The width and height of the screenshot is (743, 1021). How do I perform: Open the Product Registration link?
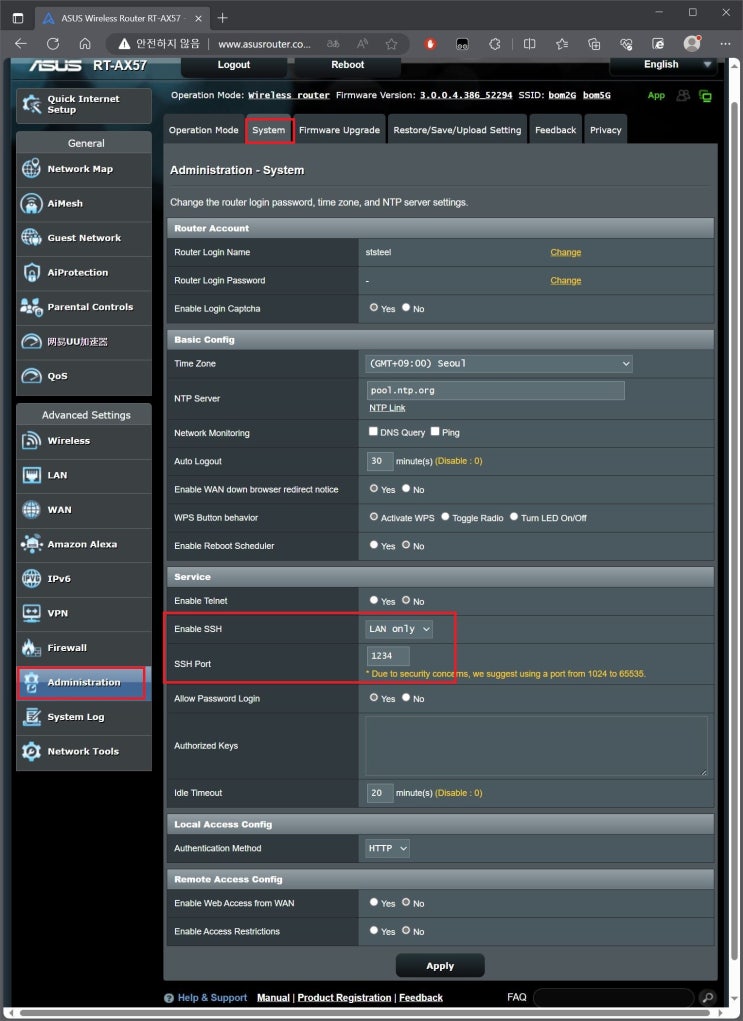click(x=344, y=998)
